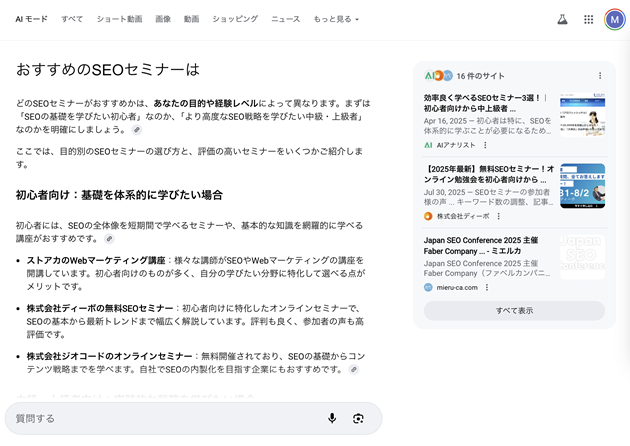Click the すべて表示 button

514,311
